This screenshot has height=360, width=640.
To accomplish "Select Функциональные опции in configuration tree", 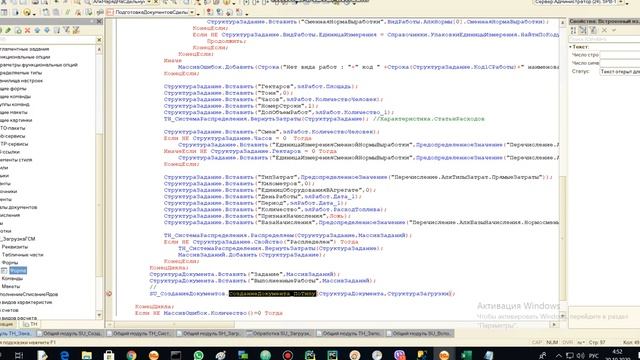I will [x=25, y=57].
